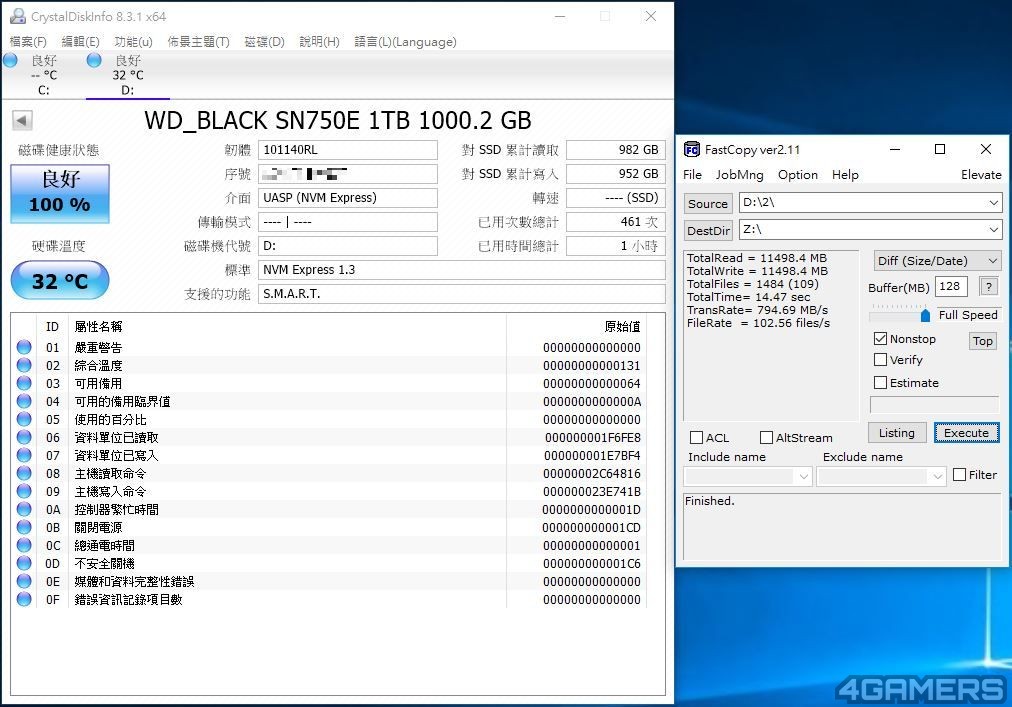Click the status orb for attribute 08

click(x=24, y=473)
